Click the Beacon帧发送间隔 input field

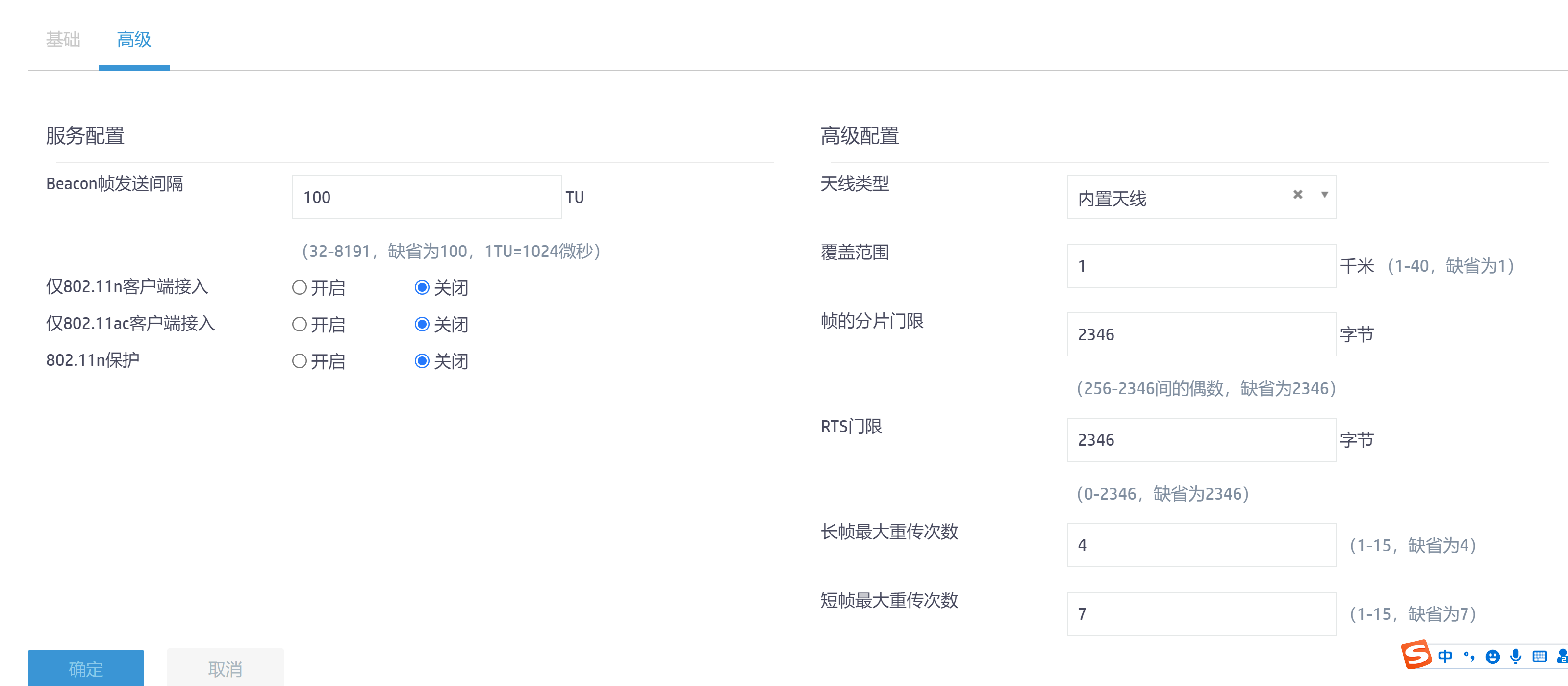[426, 197]
